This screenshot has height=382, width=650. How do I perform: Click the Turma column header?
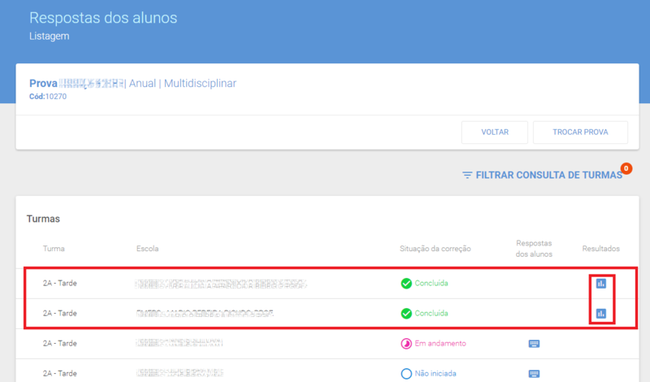click(54, 249)
